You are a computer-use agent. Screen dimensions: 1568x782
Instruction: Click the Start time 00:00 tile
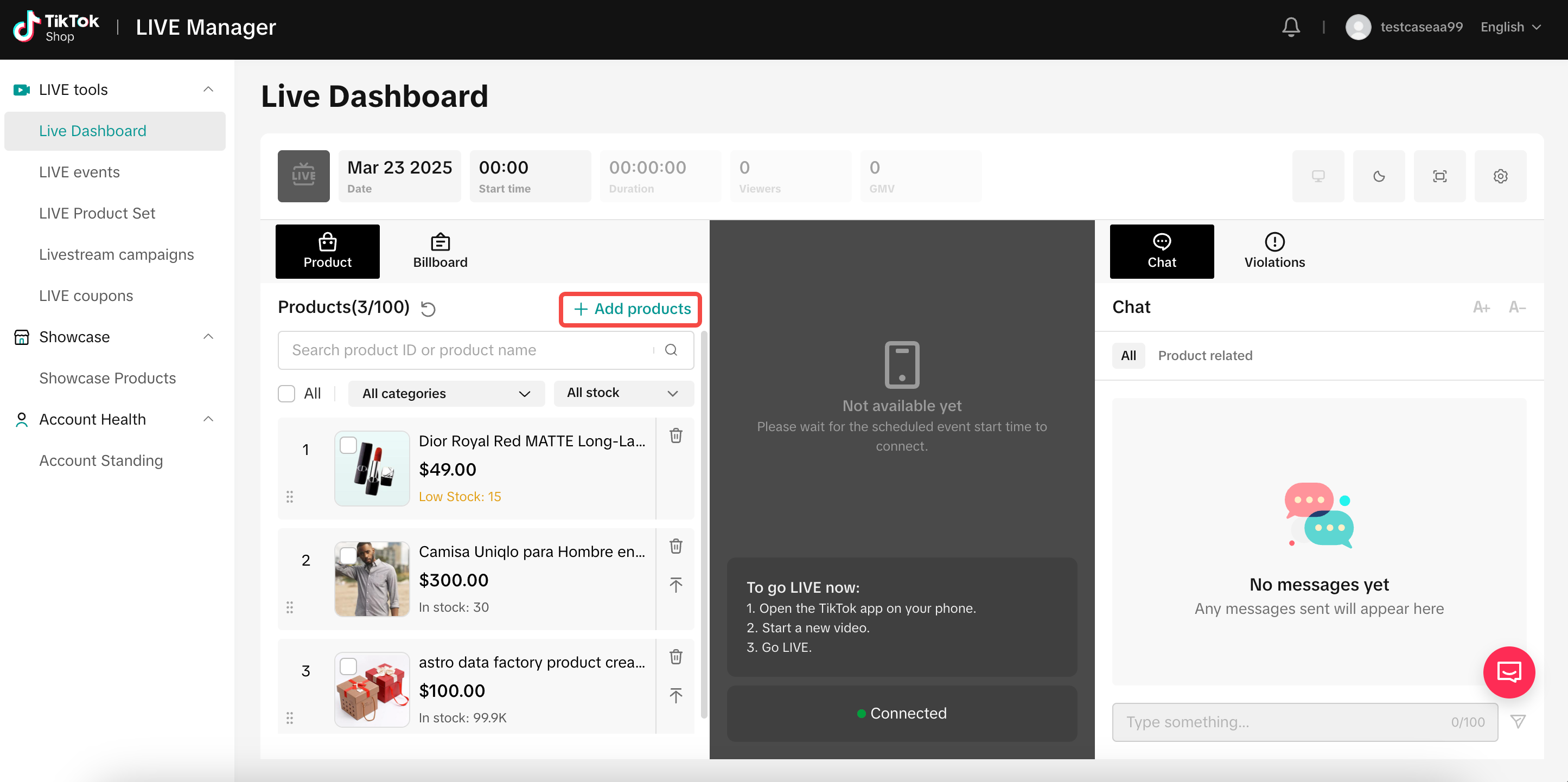pyautogui.click(x=530, y=176)
